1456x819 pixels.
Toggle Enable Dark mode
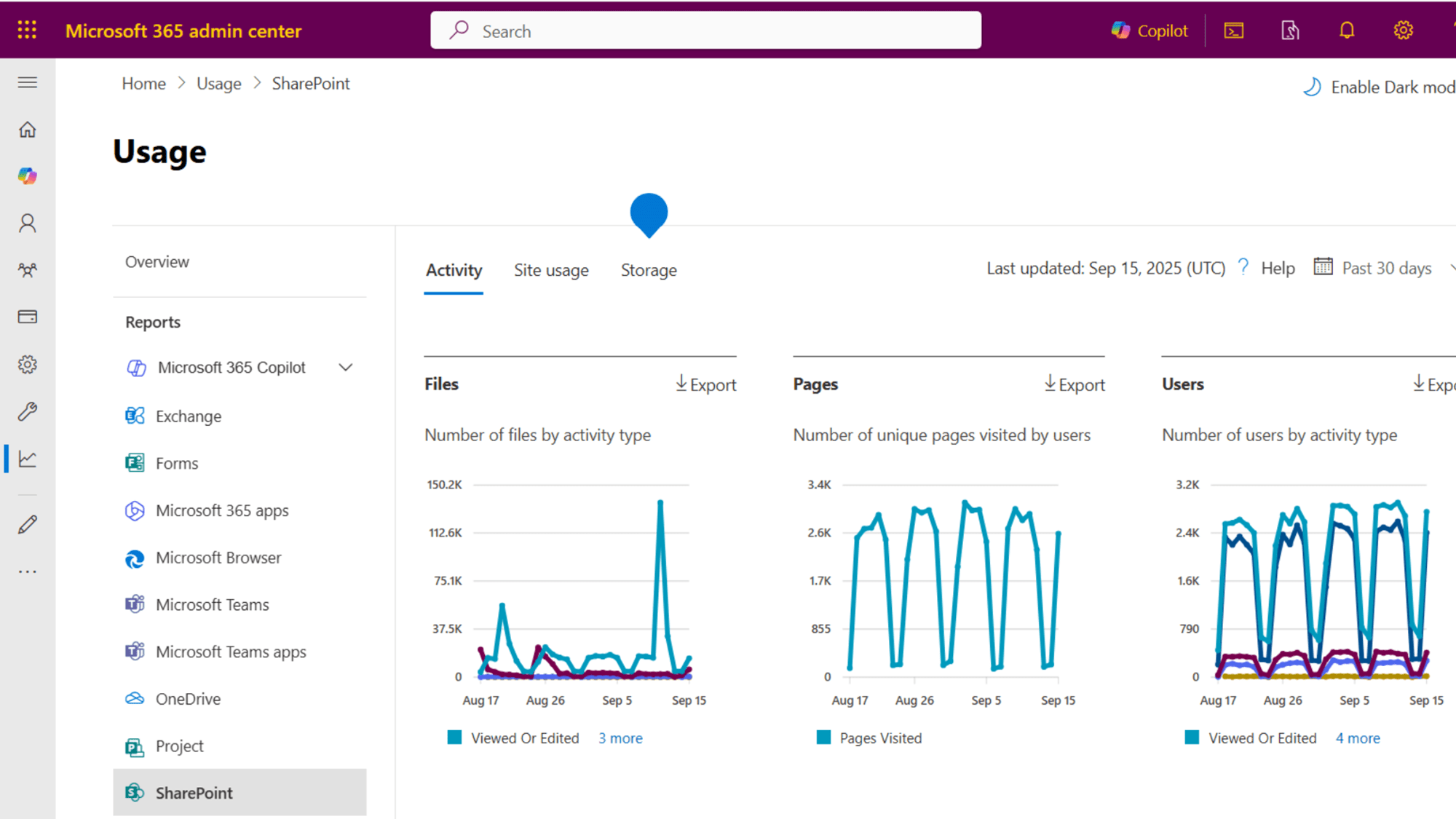tap(1380, 87)
